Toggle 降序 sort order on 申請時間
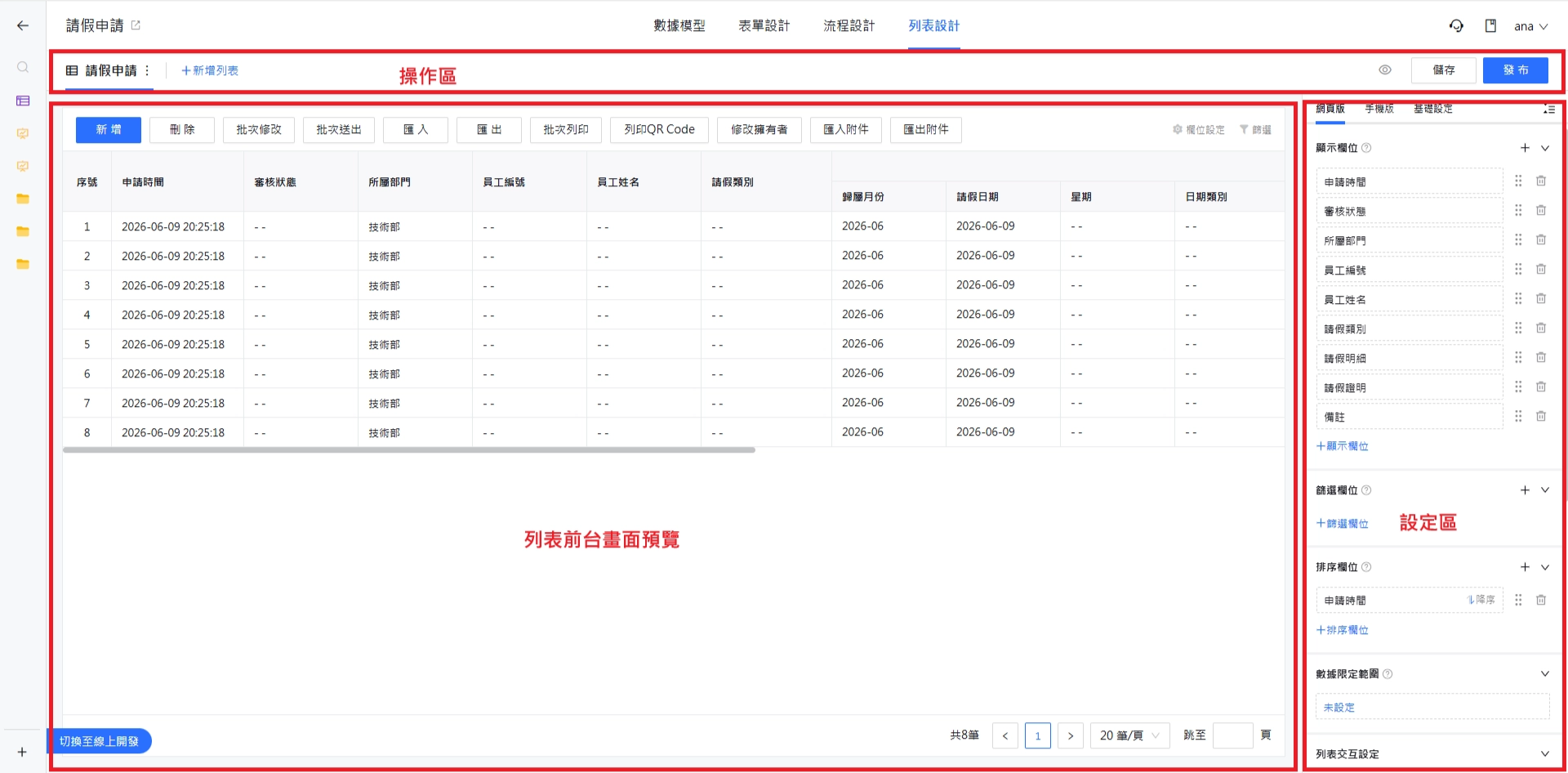 point(1481,600)
